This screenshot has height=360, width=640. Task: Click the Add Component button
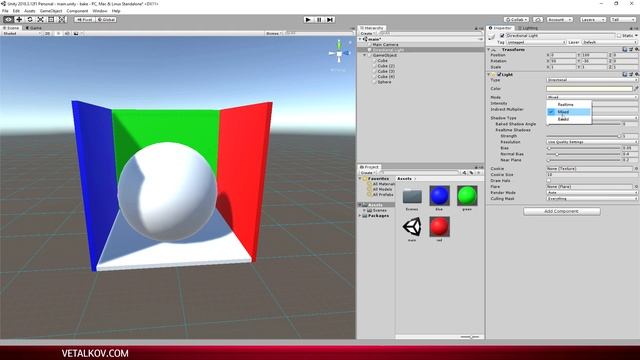tap(562, 211)
